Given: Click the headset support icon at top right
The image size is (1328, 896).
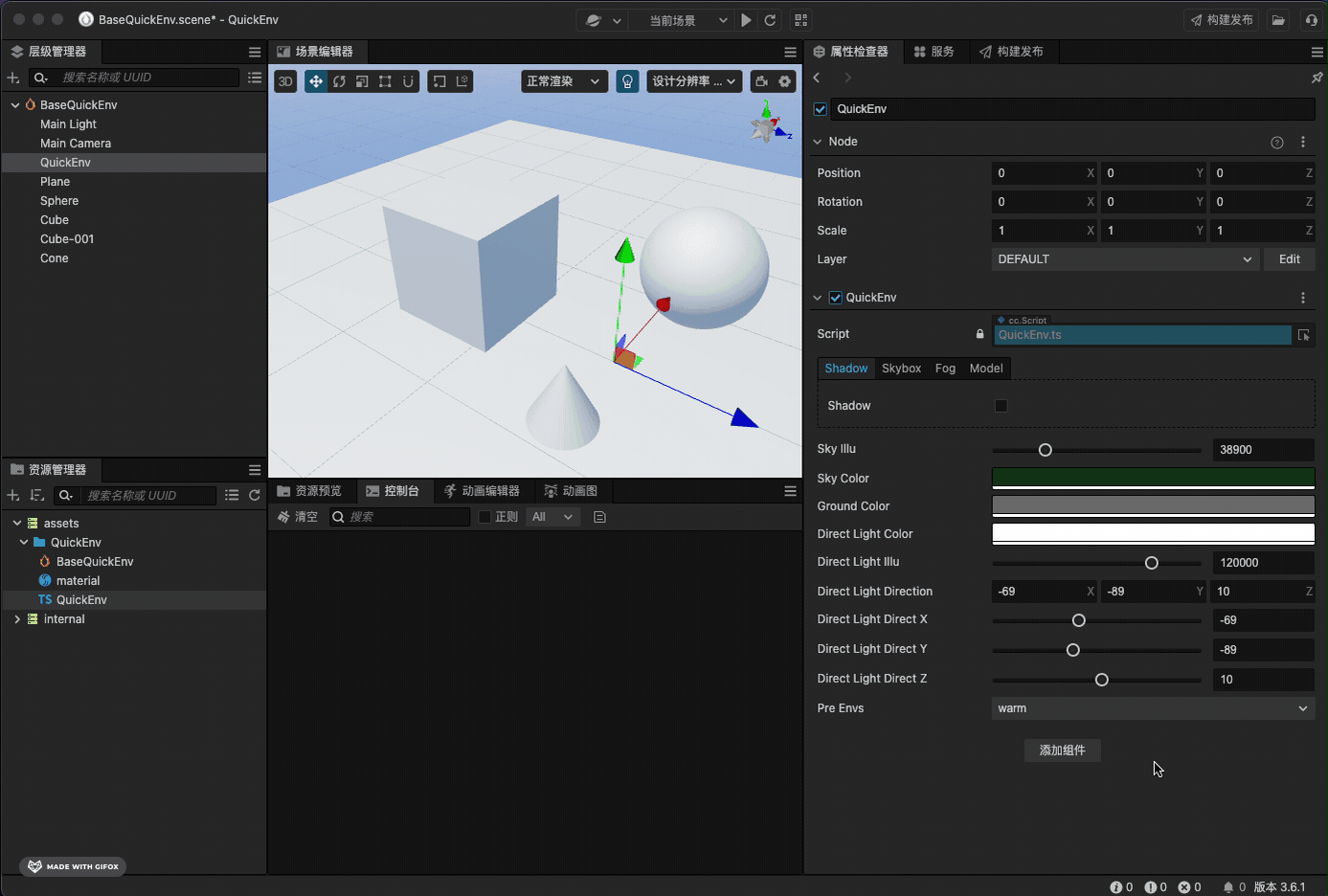Looking at the screenshot, I should coord(1312,20).
